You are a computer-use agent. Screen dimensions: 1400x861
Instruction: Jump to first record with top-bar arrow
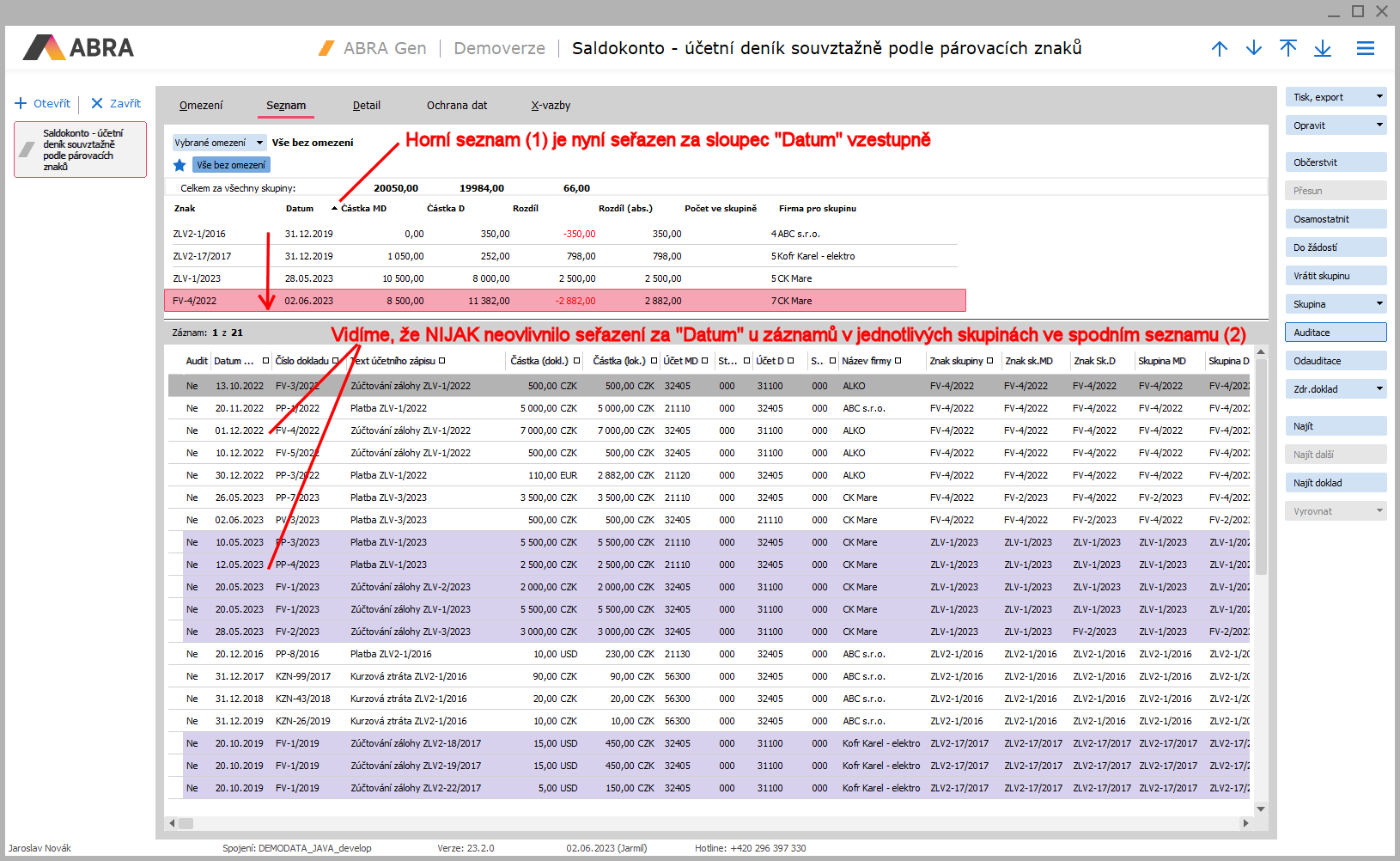[1287, 49]
